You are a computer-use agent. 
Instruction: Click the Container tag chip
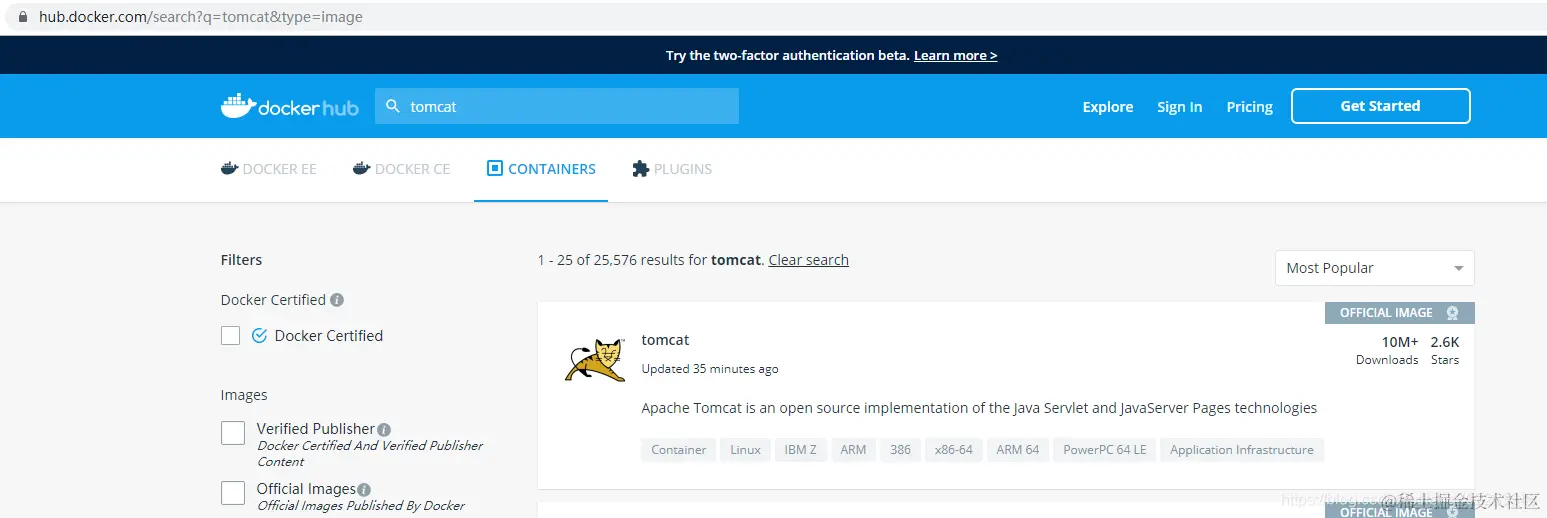tap(679, 450)
